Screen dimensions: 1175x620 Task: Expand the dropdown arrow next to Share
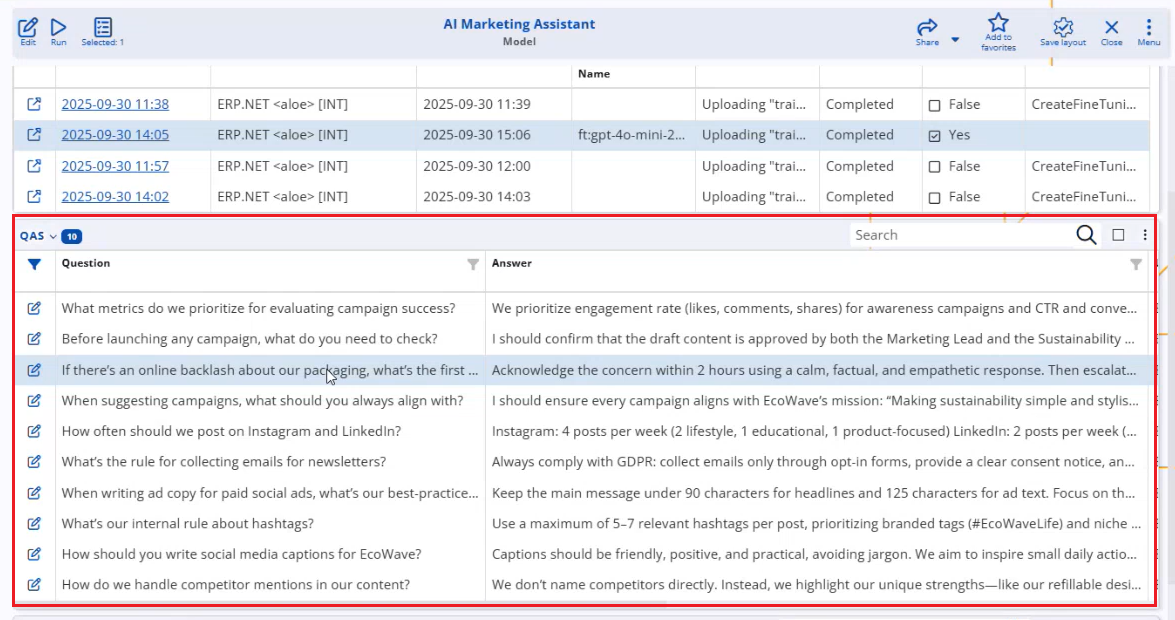[955, 40]
